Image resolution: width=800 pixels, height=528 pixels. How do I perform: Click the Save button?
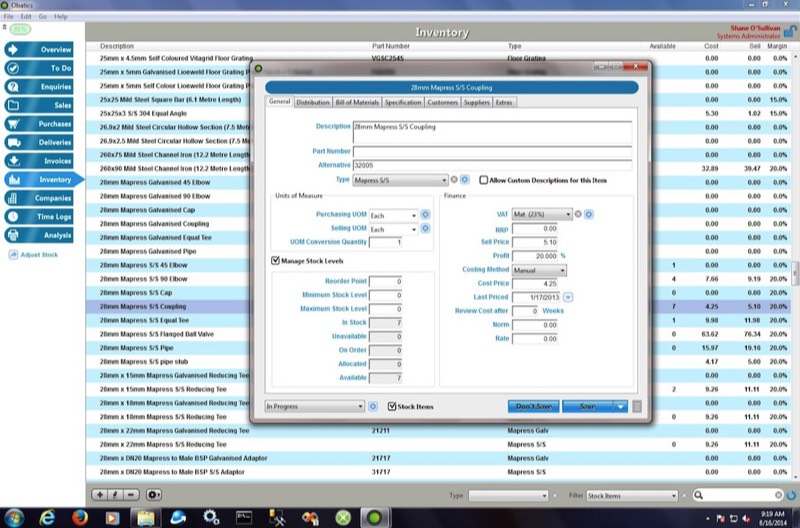588,406
